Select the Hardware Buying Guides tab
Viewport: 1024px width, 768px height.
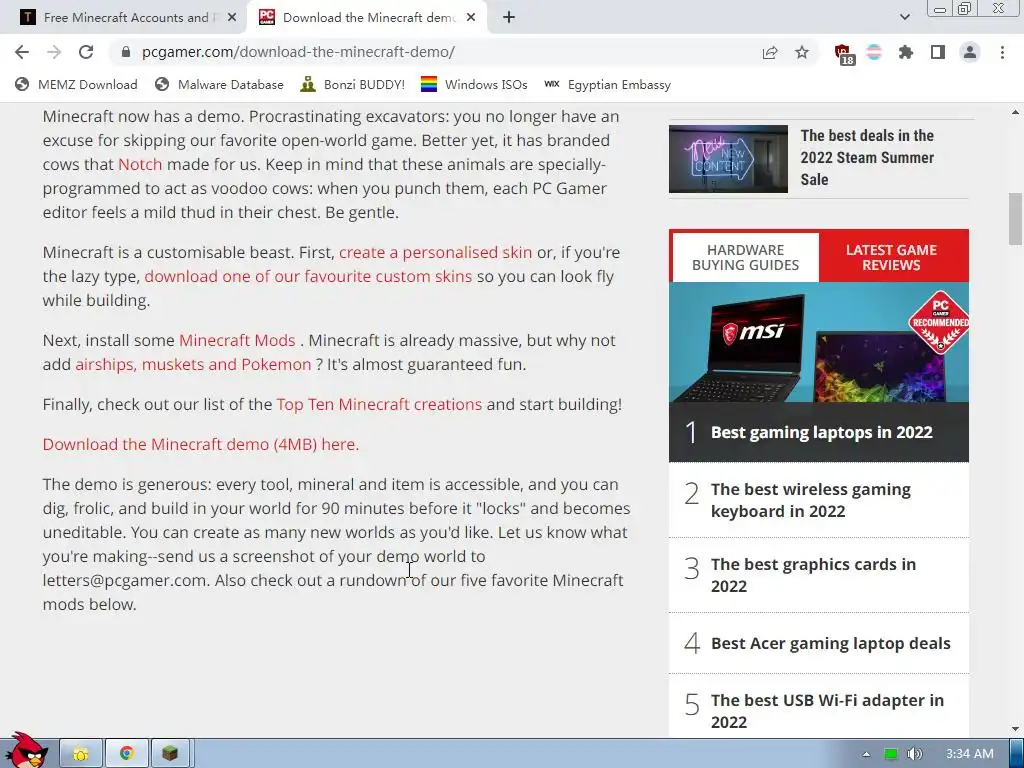[745, 257]
